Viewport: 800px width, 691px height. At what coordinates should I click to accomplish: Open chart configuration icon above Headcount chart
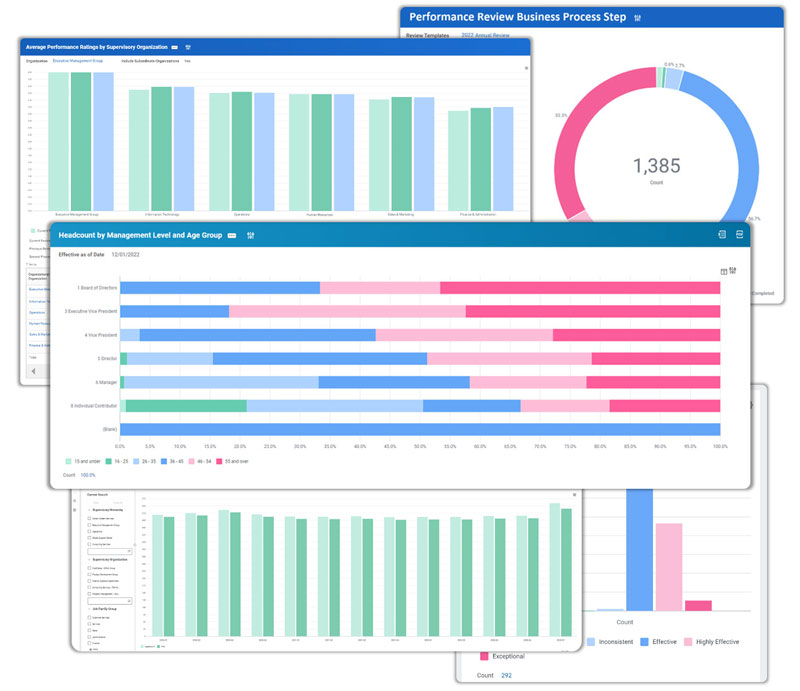pos(733,270)
